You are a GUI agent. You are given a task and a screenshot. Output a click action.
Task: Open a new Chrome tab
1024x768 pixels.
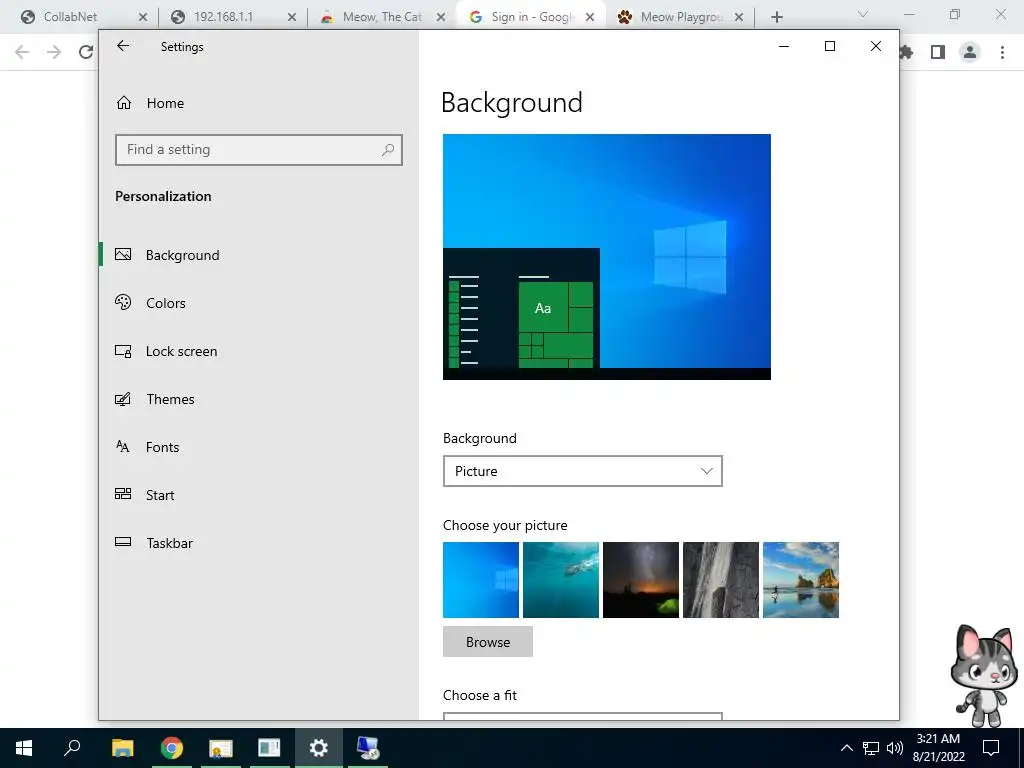776,17
